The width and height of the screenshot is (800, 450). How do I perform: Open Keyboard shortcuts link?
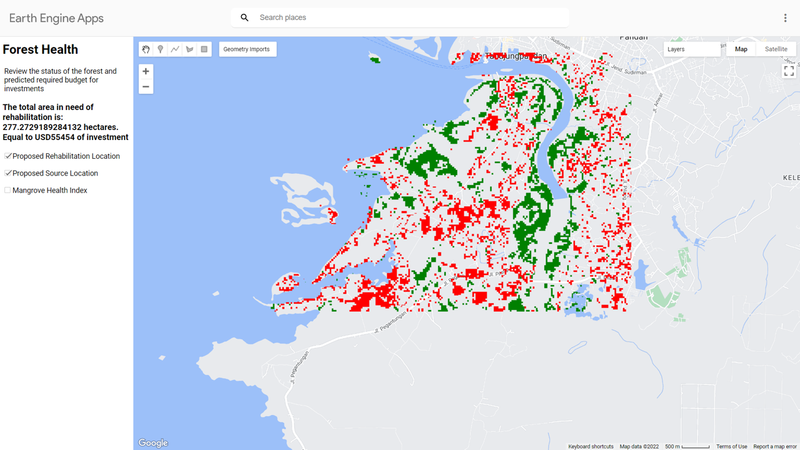point(590,446)
